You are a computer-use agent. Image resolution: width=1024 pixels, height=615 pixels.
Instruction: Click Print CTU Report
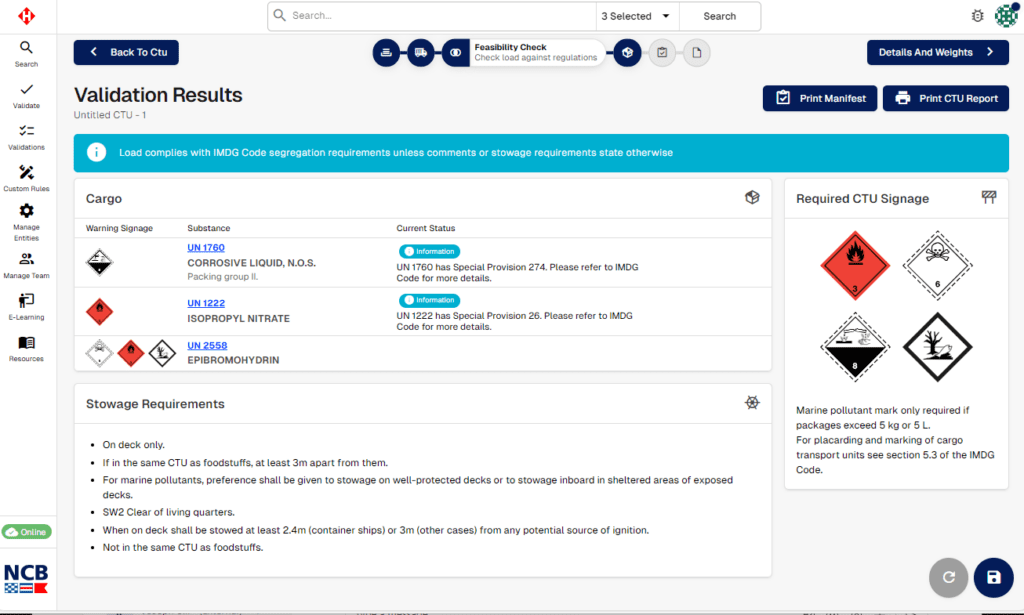(945, 98)
